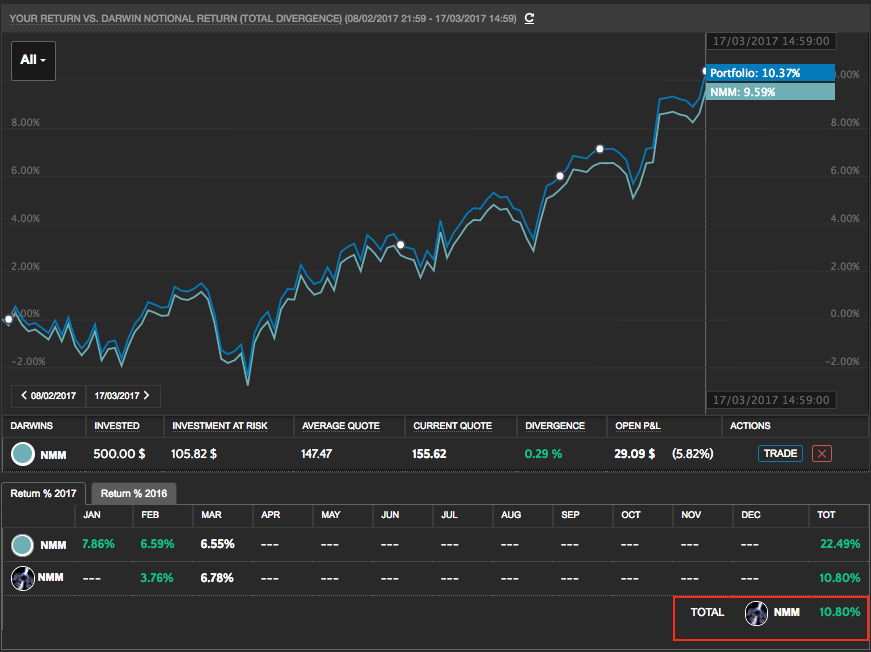Viewport: 871px width, 652px height.
Task: Select the white chart marker near 7.00%
Action: pyautogui.click(x=600, y=149)
